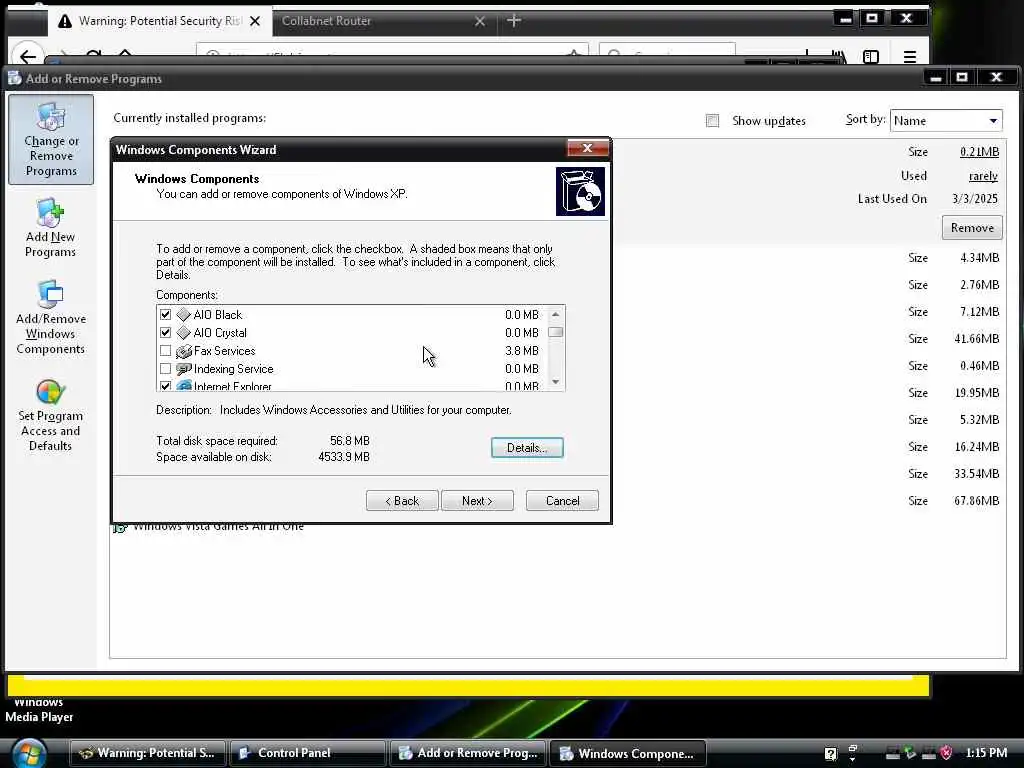Switch to Add or Remove Prog... taskbar button

468,753
